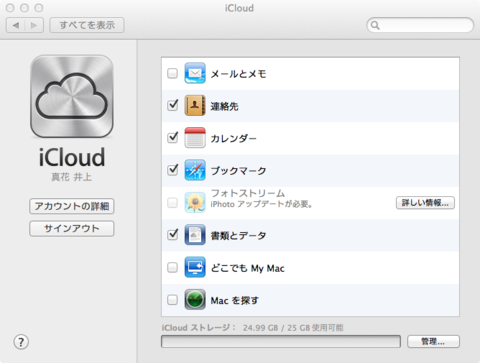Click the カレンダー label text
480x363 pixels.
point(234,138)
